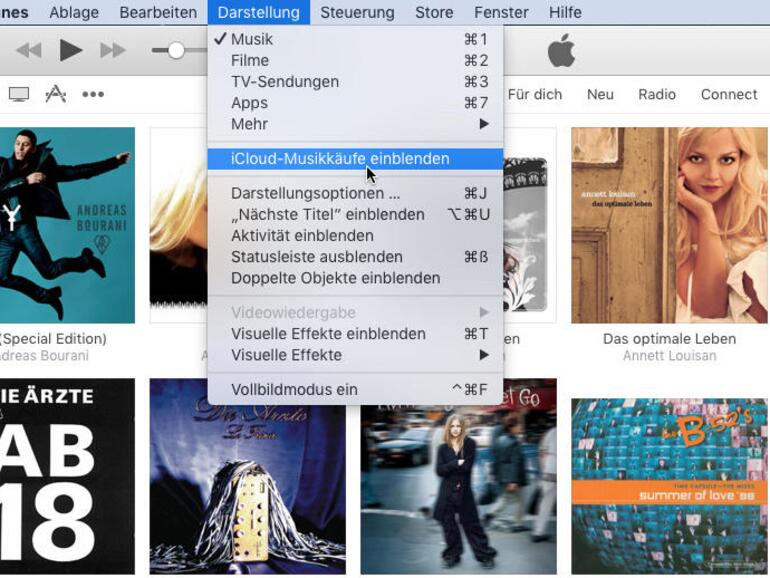Open the Bearbeiten menu
The width and height of the screenshot is (770, 578).
point(158,12)
